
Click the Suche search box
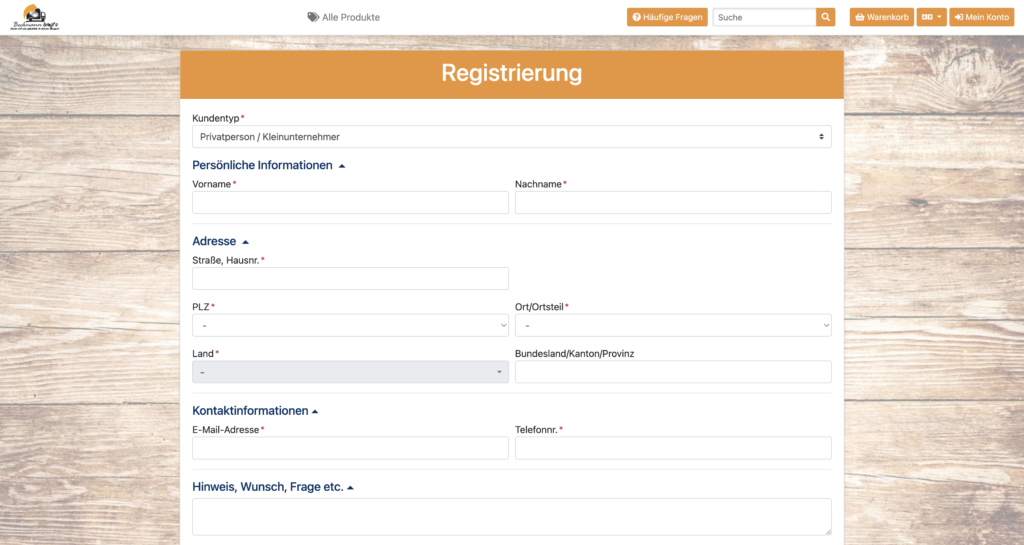(x=764, y=17)
